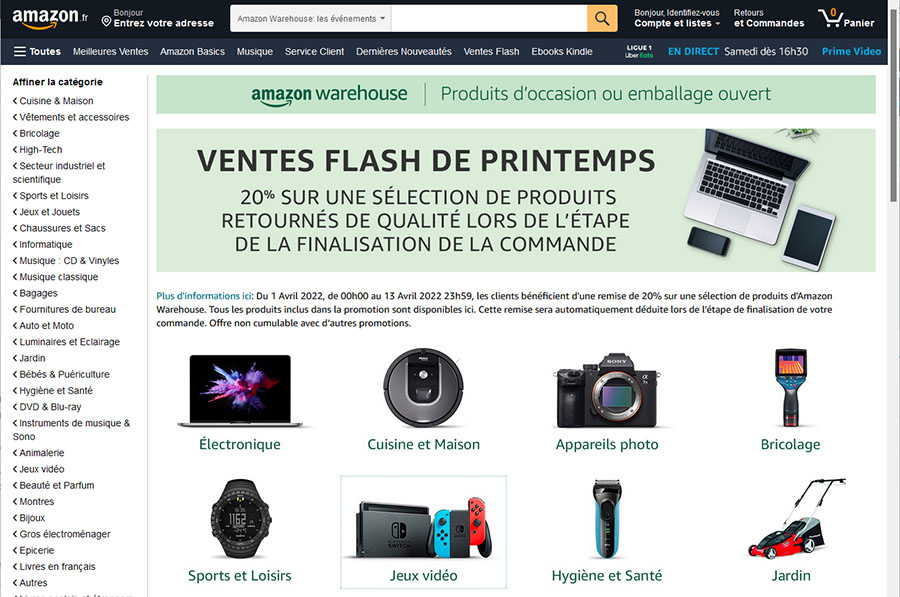Open the Toutes hamburger menu
Screen dimensions: 900x597
(37, 52)
